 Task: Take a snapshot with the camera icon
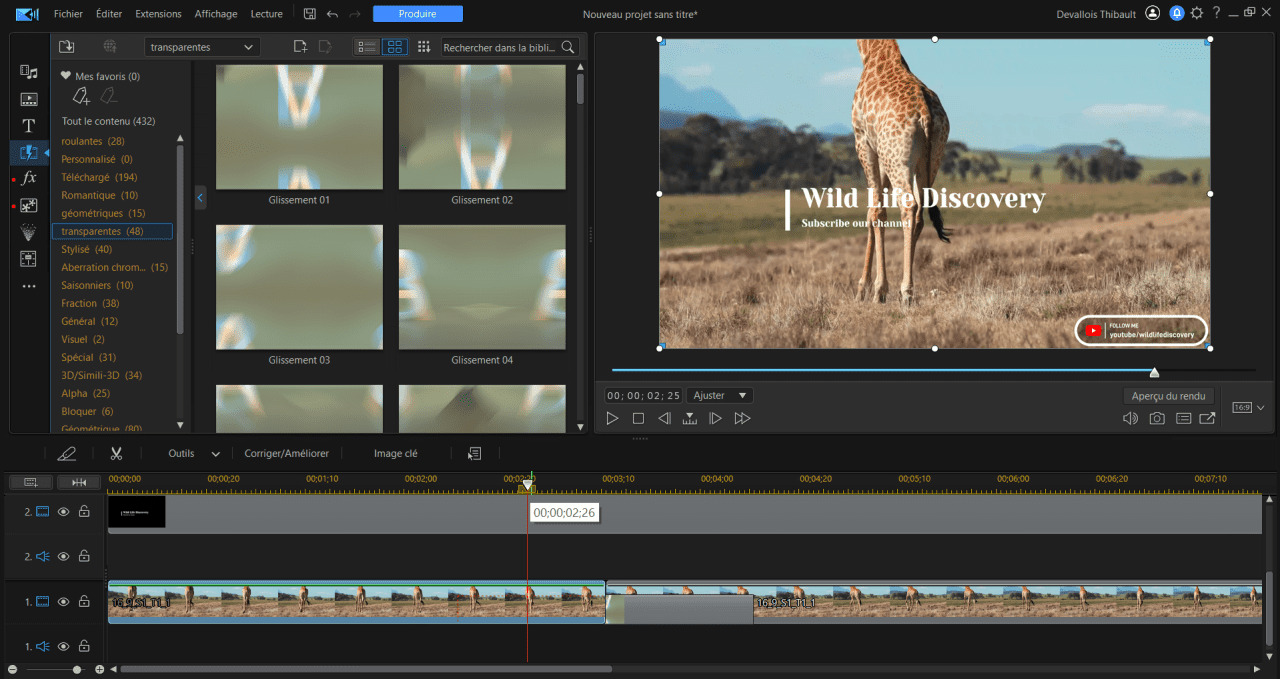coord(1156,418)
